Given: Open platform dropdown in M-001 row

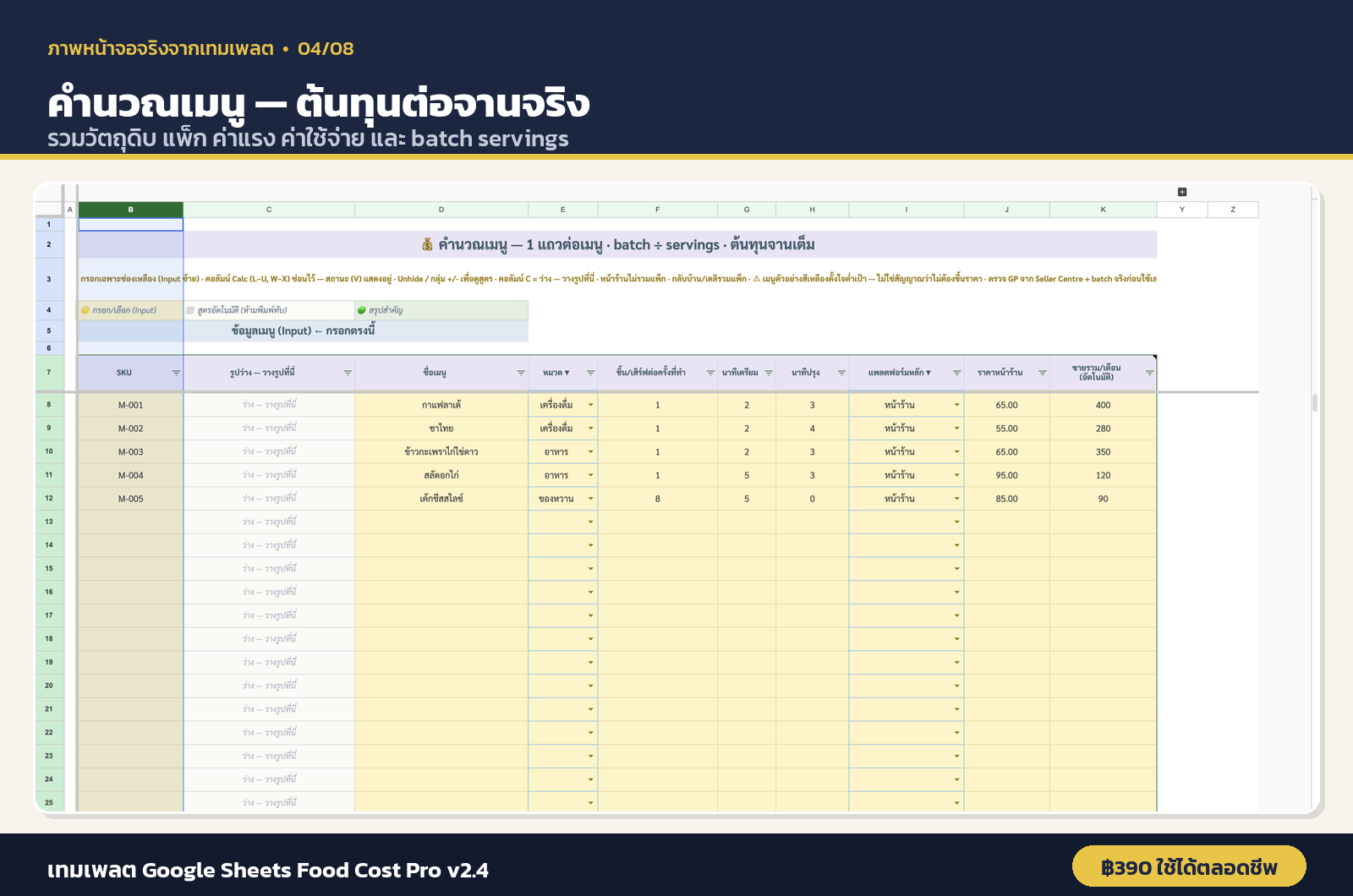Looking at the screenshot, I should pos(956,405).
